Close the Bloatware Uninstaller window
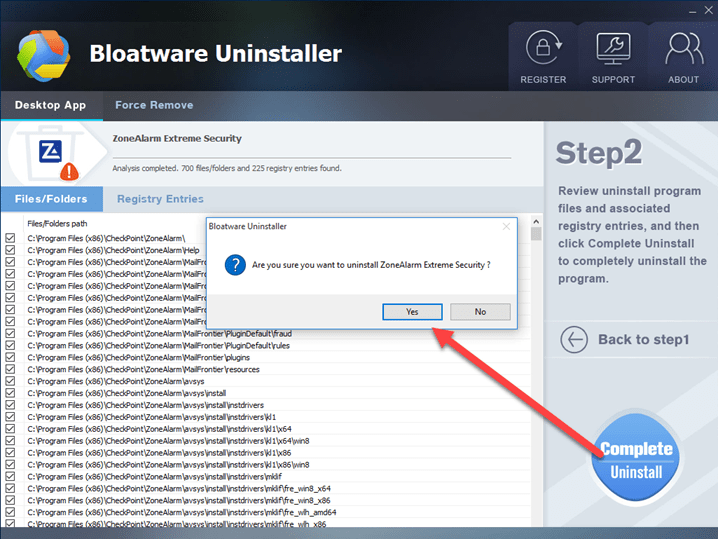Screen dimensions: 718x539 tap(708, 11)
